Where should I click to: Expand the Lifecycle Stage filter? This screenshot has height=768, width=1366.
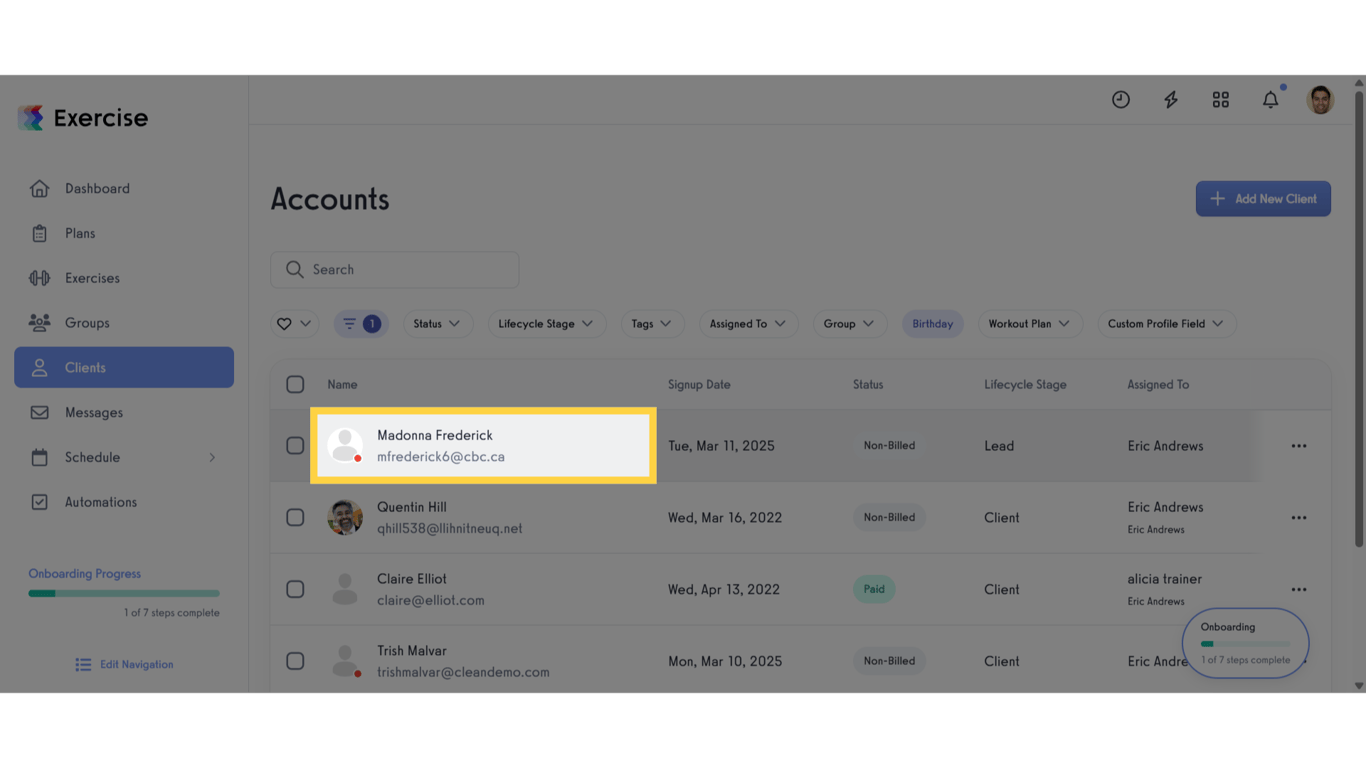[x=546, y=323]
